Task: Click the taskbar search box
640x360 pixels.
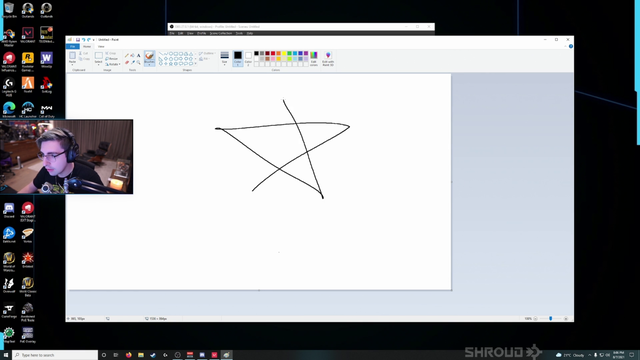Action: click(x=55, y=355)
